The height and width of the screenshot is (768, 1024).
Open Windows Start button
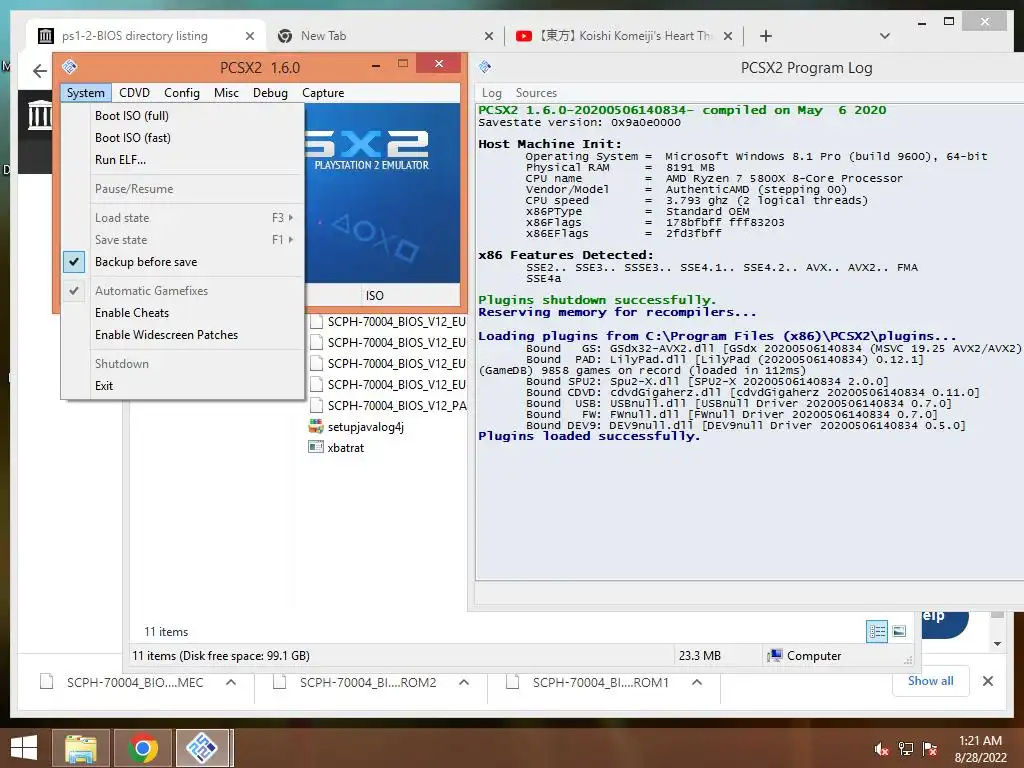point(24,748)
